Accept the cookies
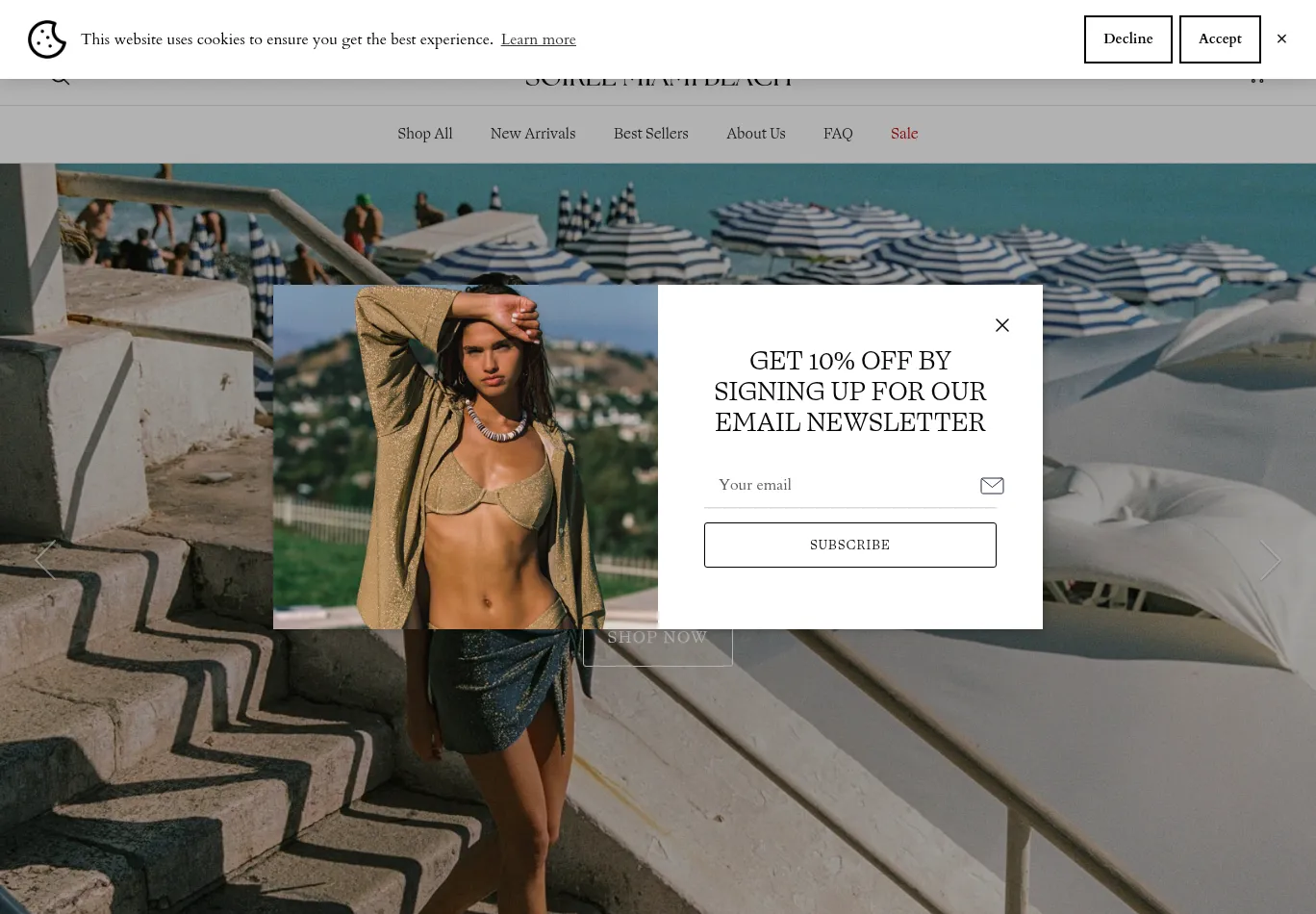The image size is (1316, 914). pos(1220,39)
